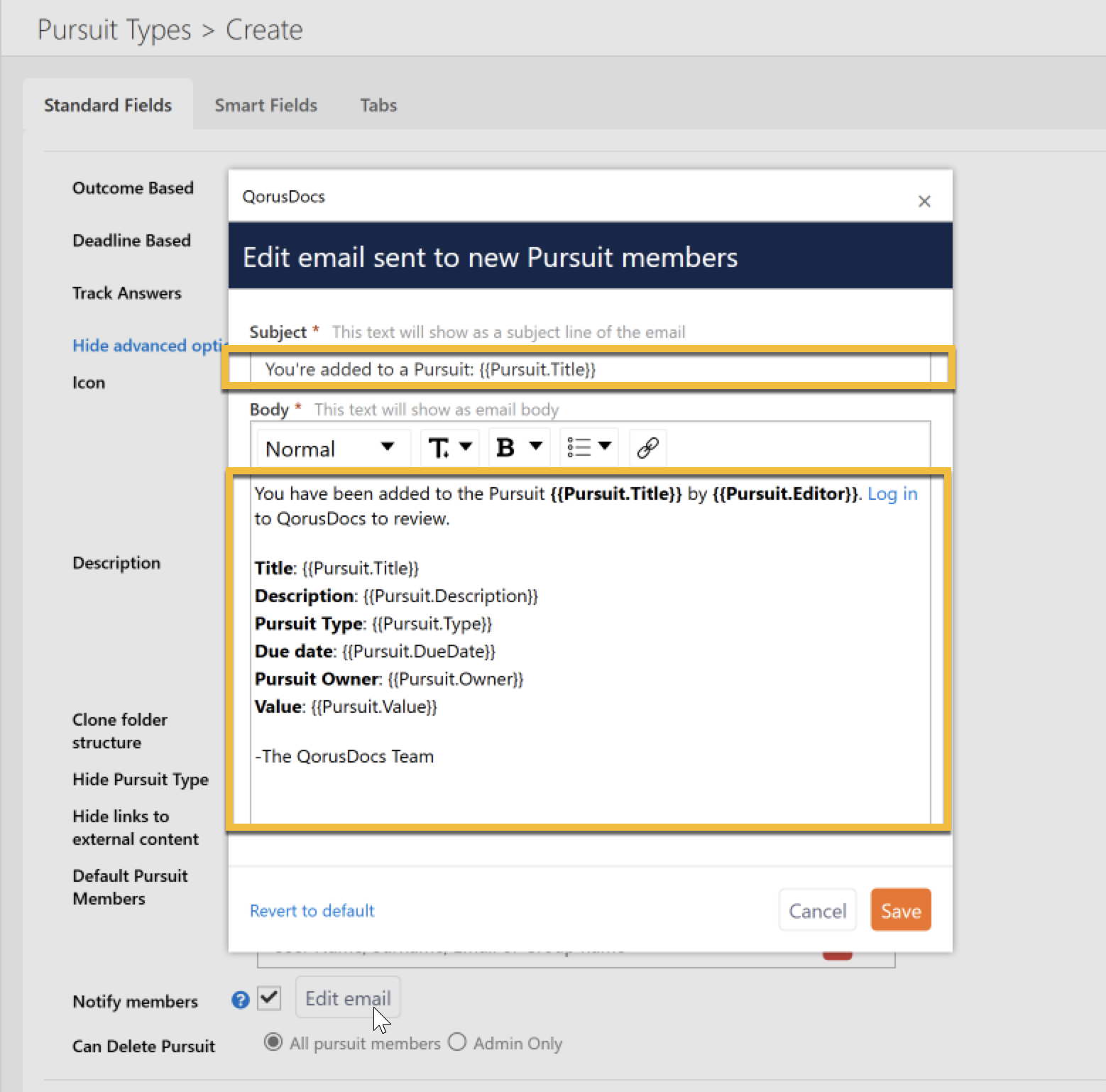This screenshot has width=1106, height=1092.
Task: Expand the list style dropdown arrow
Action: click(605, 447)
